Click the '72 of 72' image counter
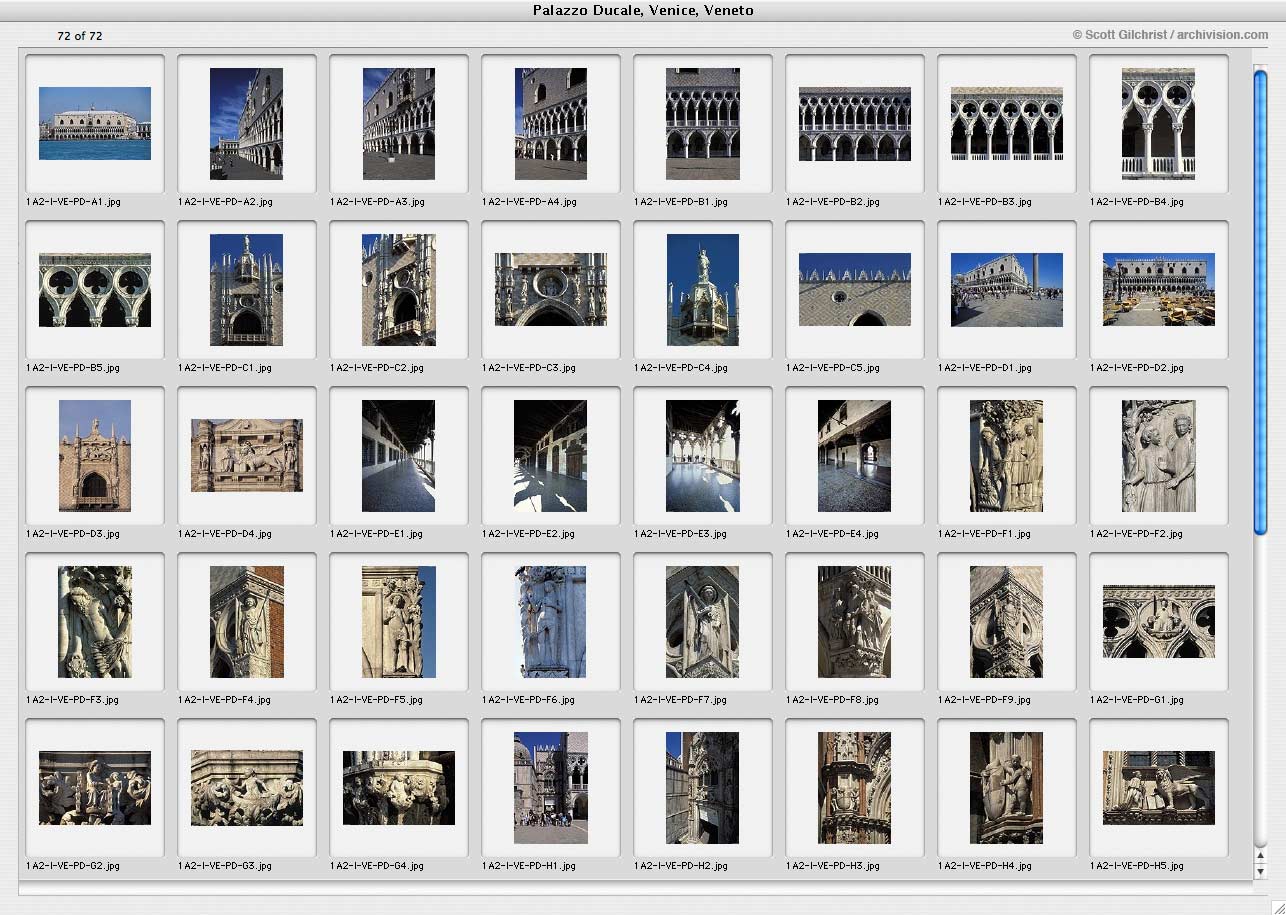The image size is (1286, 915). [80, 36]
